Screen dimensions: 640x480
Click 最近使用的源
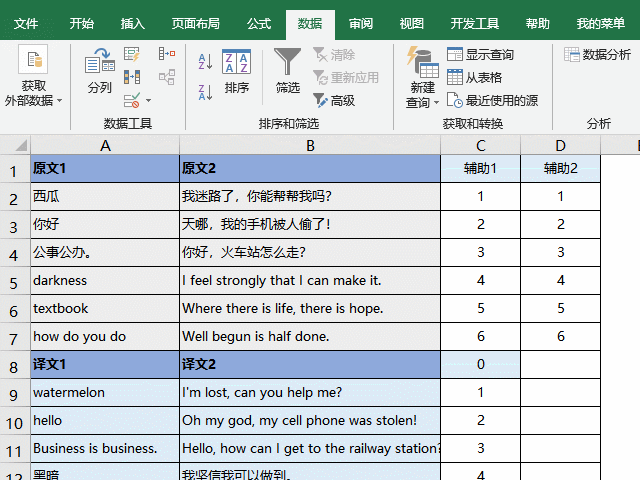492,100
